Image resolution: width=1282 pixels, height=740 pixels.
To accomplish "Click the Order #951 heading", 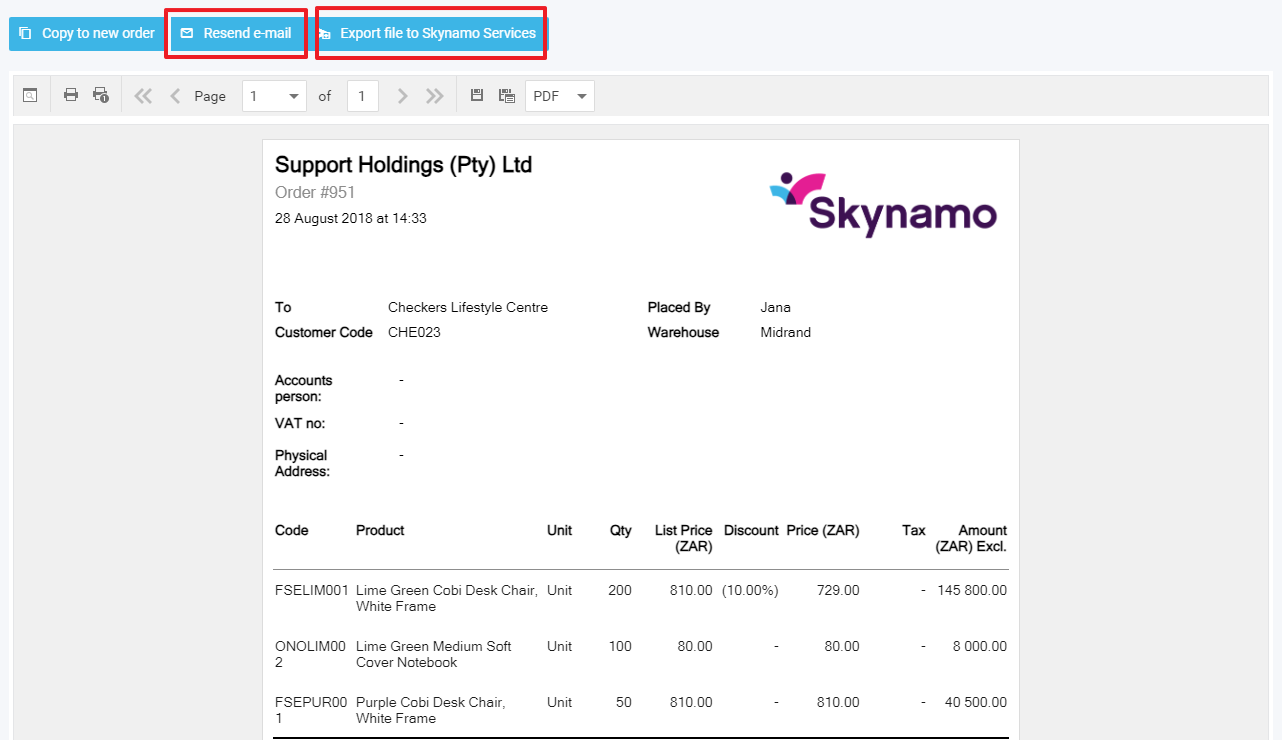I will click(x=315, y=192).
